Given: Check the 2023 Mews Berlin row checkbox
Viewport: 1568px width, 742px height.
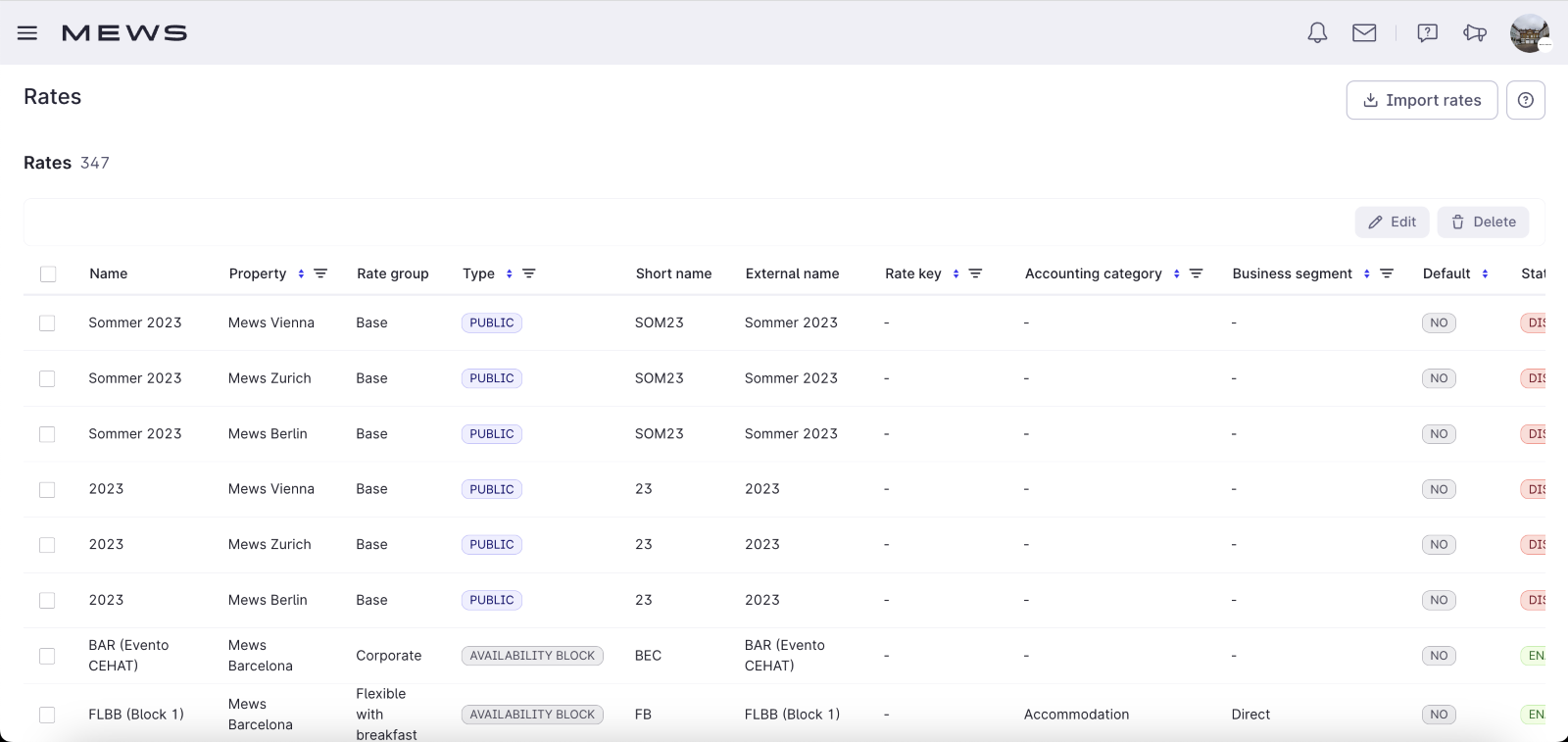Looking at the screenshot, I should 47,601.
